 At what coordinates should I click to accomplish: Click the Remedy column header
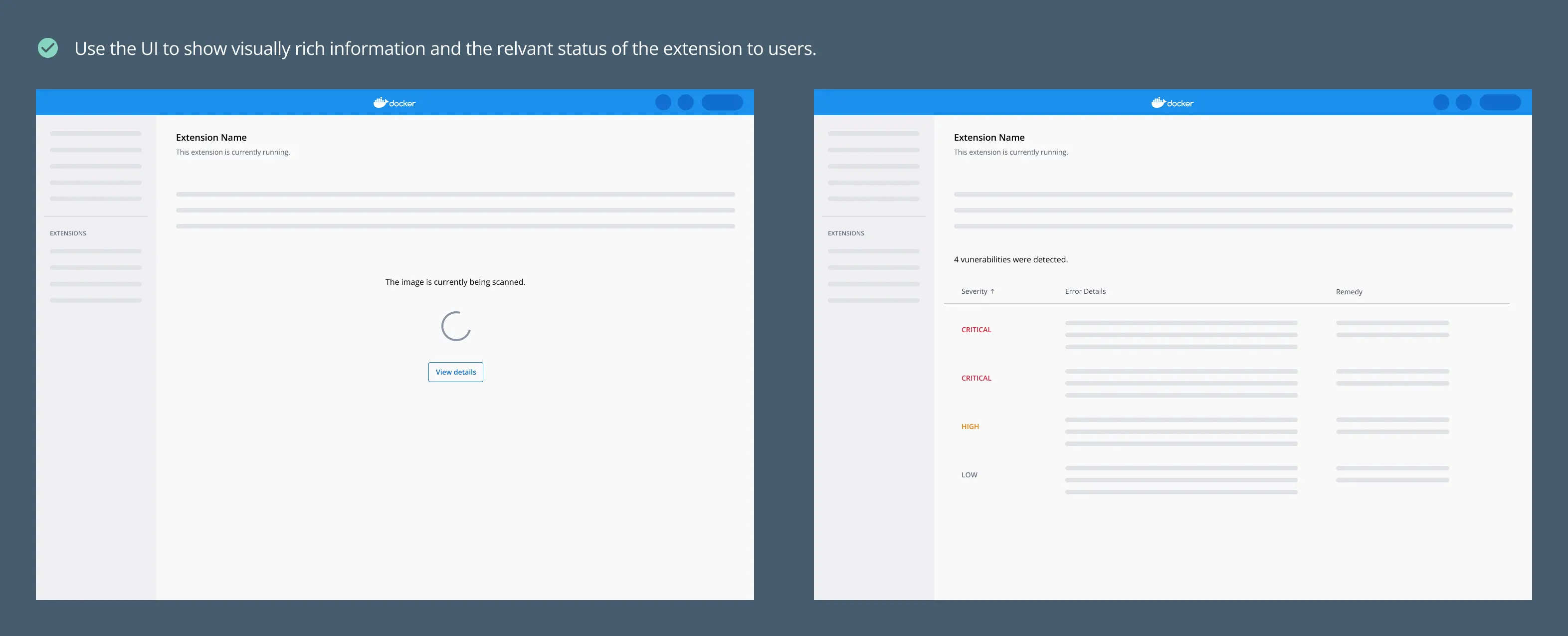pos(1349,292)
